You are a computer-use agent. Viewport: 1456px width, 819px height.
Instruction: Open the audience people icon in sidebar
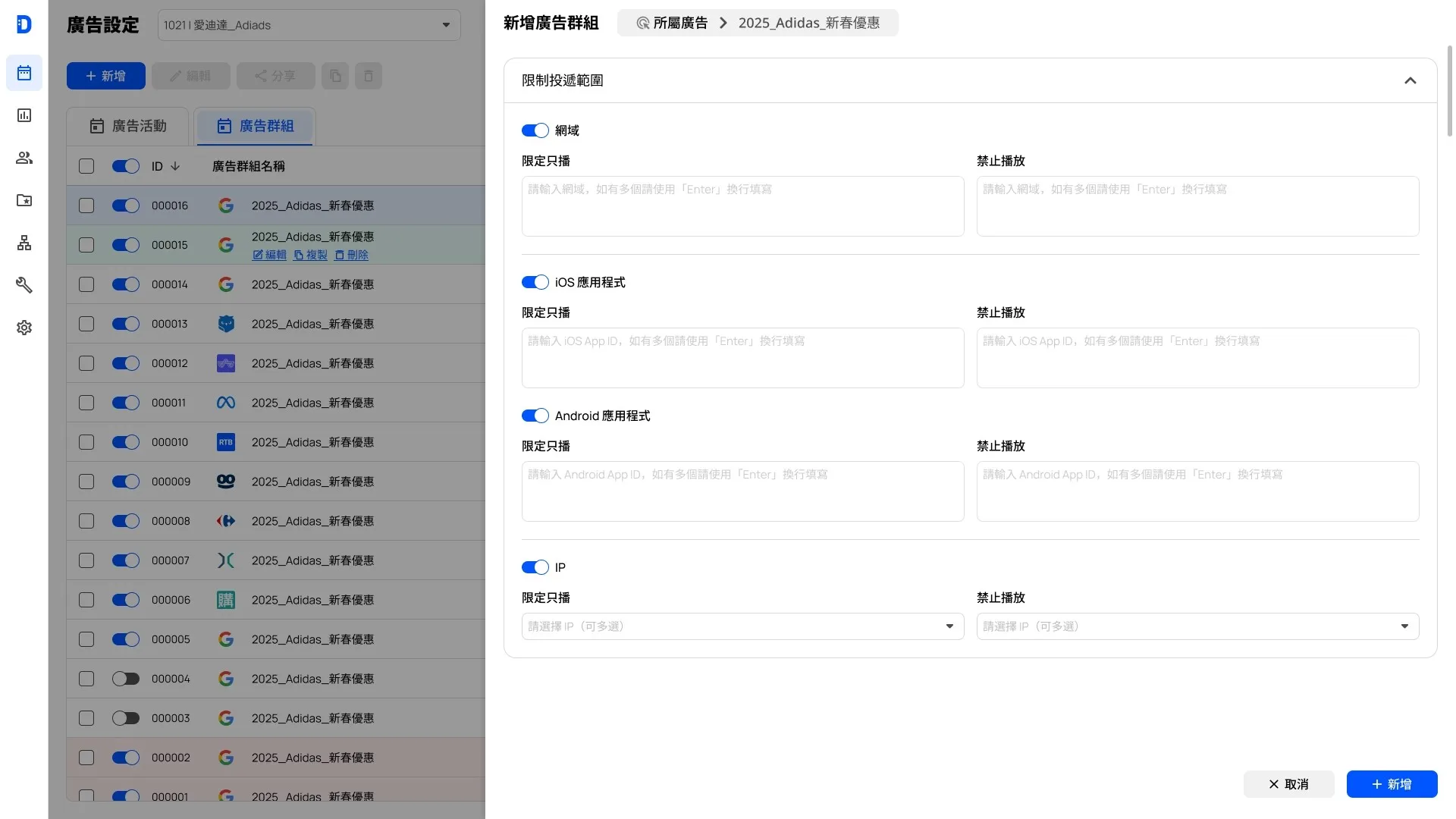(x=24, y=158)
